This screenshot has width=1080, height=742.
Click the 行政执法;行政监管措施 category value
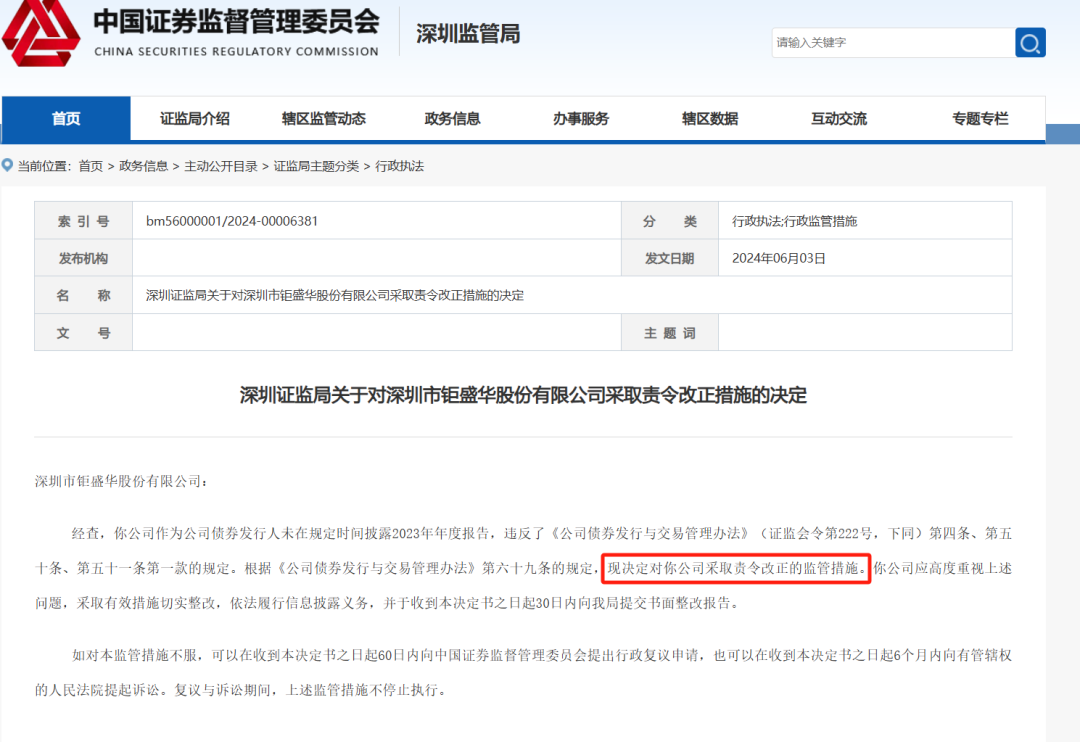tap(794, 221)
